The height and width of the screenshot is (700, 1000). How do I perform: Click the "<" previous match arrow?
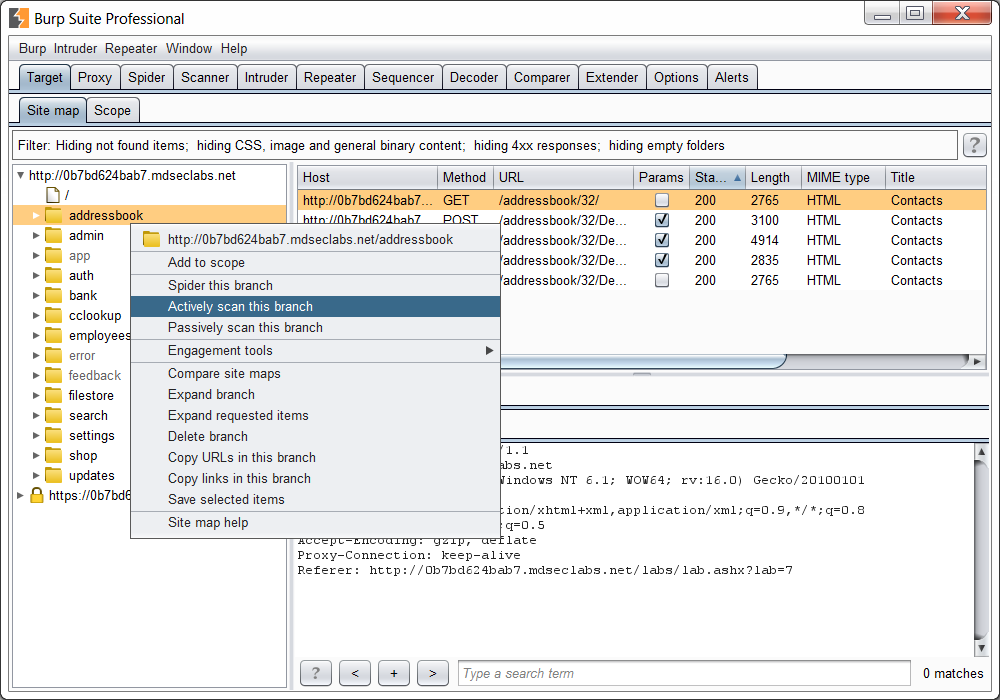[x=354, y=673]
